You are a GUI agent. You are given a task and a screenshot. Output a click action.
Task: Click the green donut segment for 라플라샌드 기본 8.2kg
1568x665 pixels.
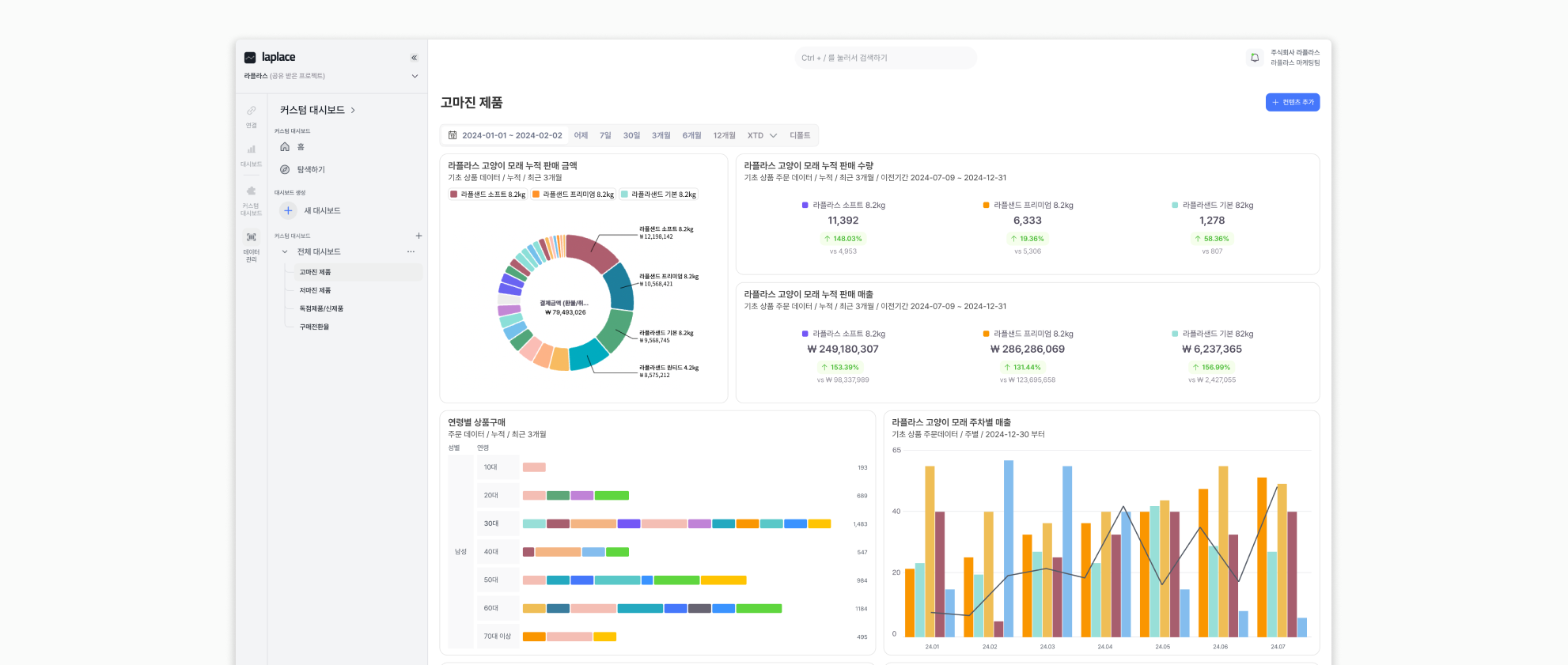[615, 331]
